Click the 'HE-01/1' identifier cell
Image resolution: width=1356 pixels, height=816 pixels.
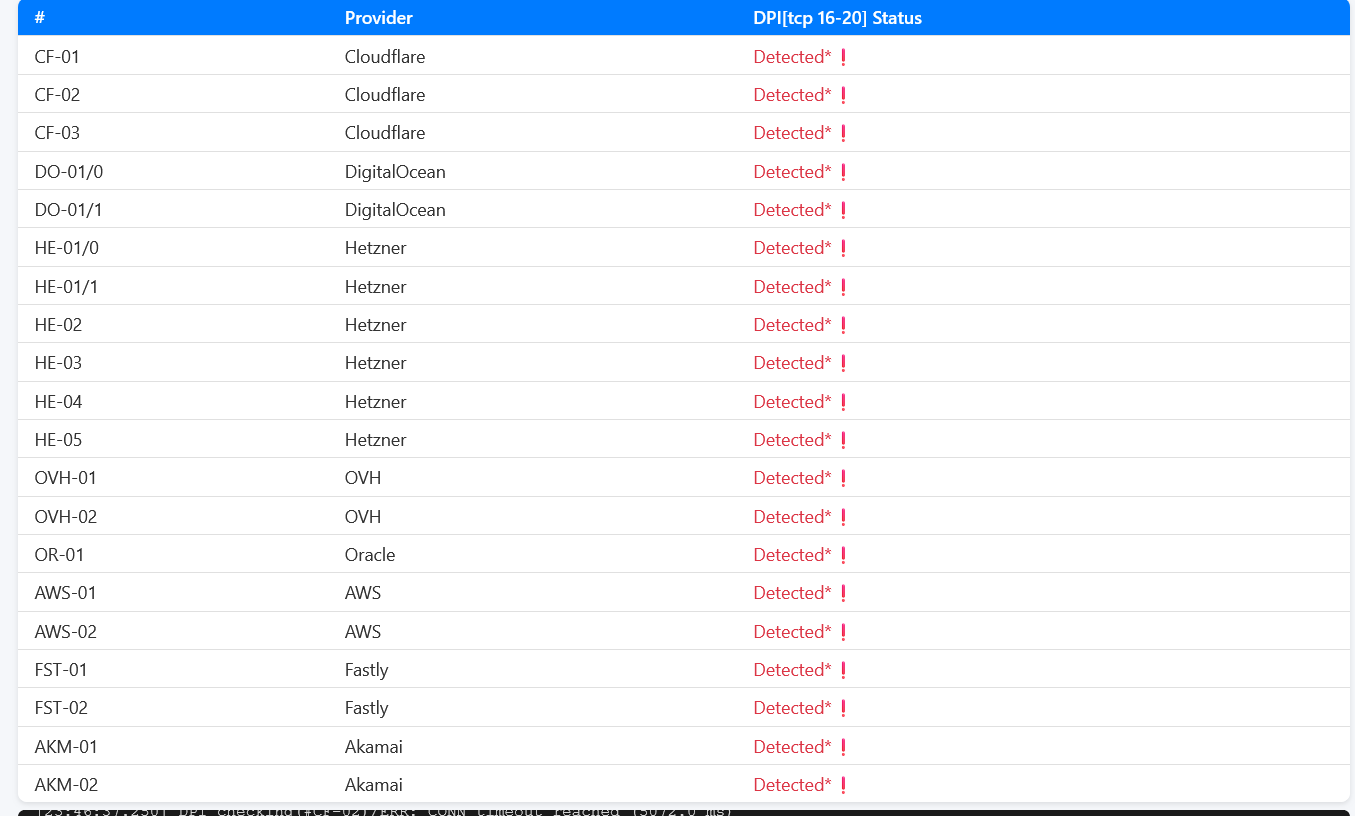tap(67, 287)
